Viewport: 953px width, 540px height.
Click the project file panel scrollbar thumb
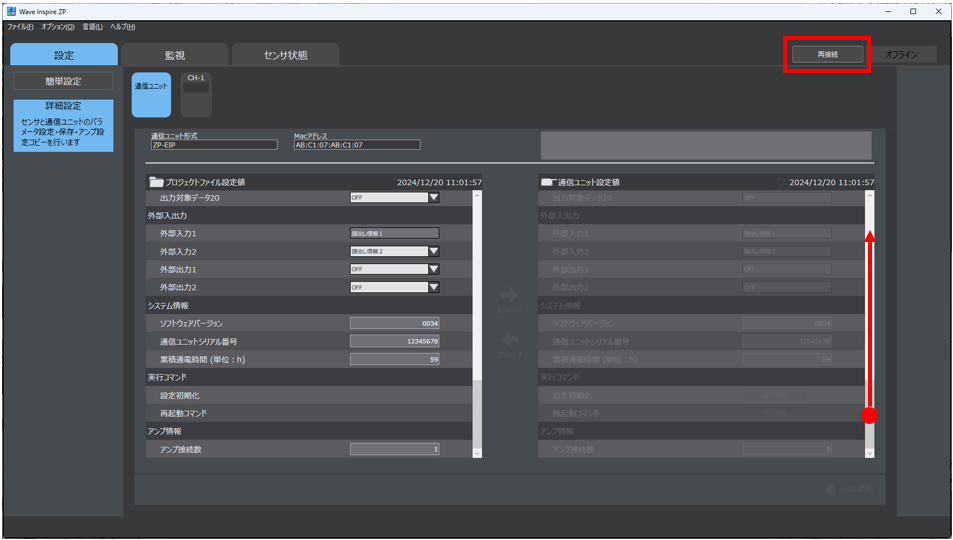pyautogui.click(x=477, y=415)
